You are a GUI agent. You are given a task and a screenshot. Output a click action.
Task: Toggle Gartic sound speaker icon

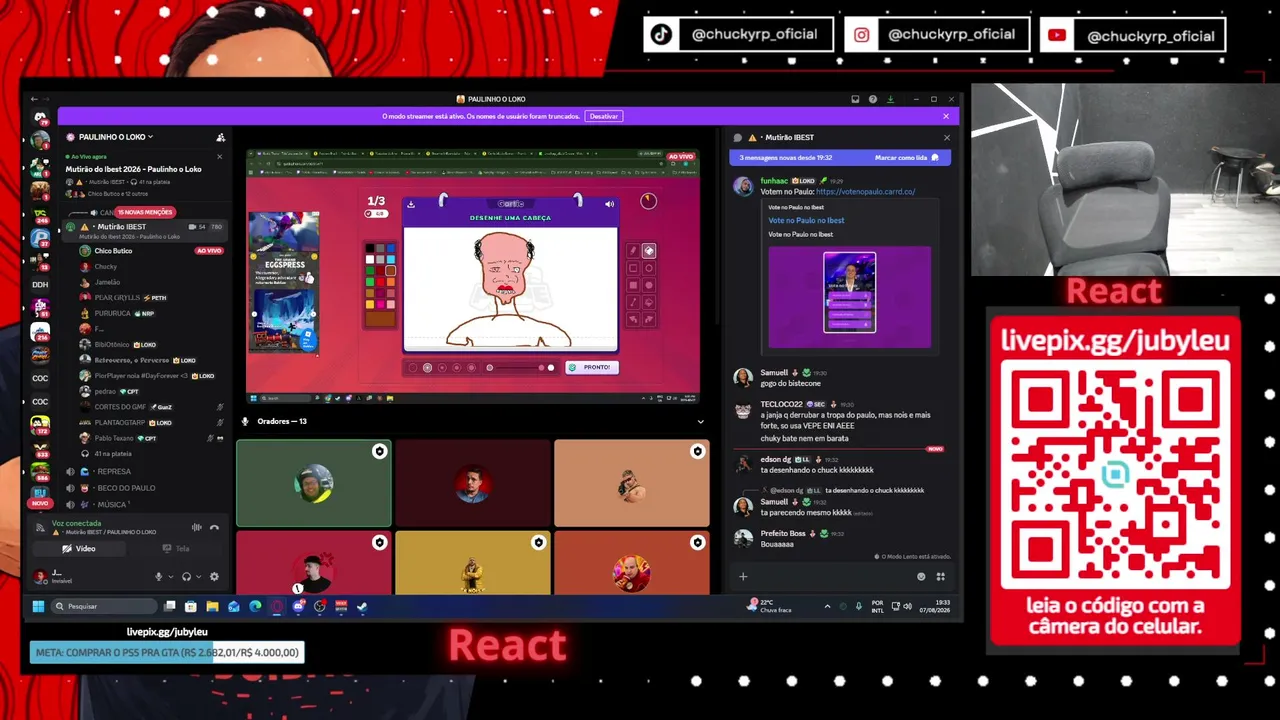coord(609,204)
